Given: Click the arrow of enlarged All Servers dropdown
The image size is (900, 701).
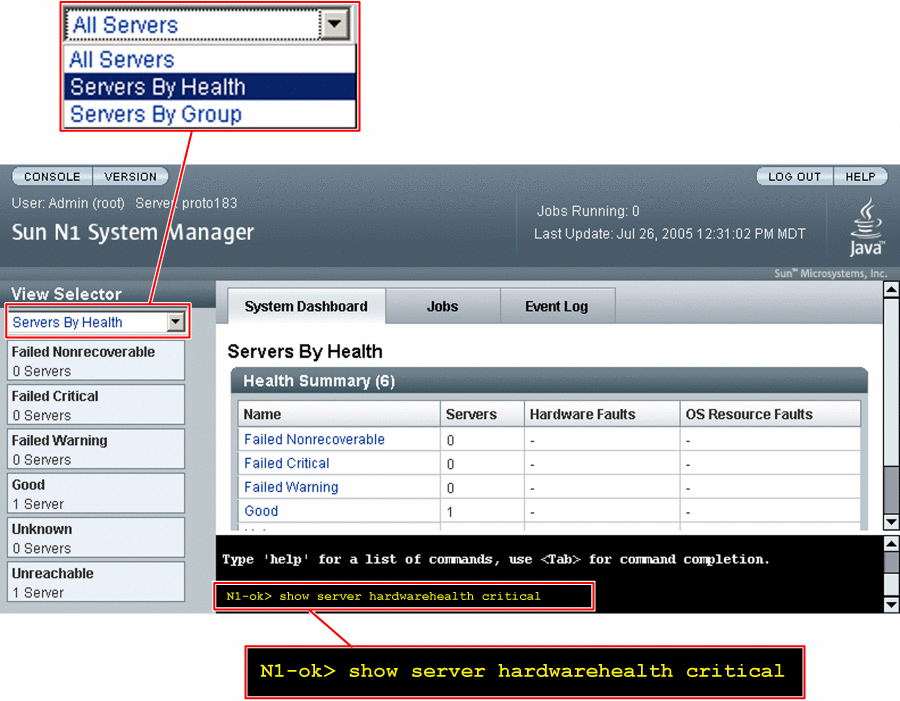Looking at the screenshot, I should click(x=335, y=24).
